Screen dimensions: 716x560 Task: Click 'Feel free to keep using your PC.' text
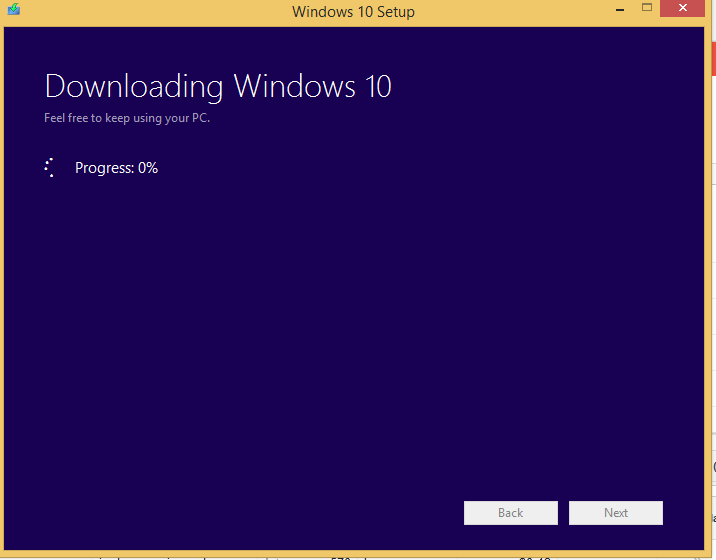pyautogui.click(x=127, y=118)
